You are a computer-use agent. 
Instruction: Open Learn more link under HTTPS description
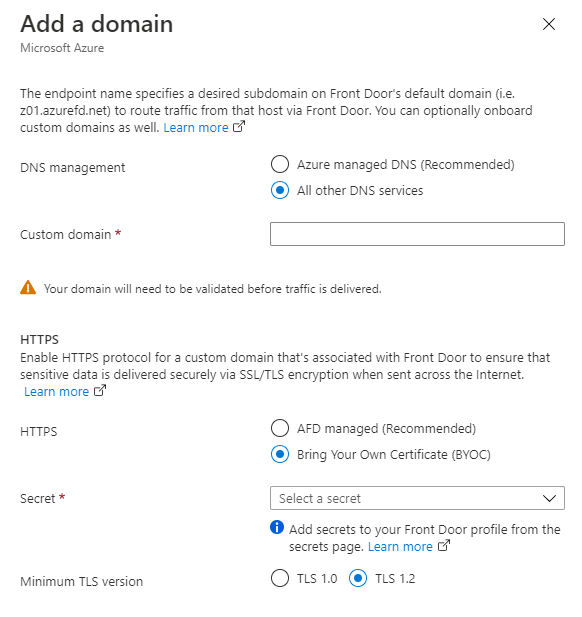(x=56, y=392)
